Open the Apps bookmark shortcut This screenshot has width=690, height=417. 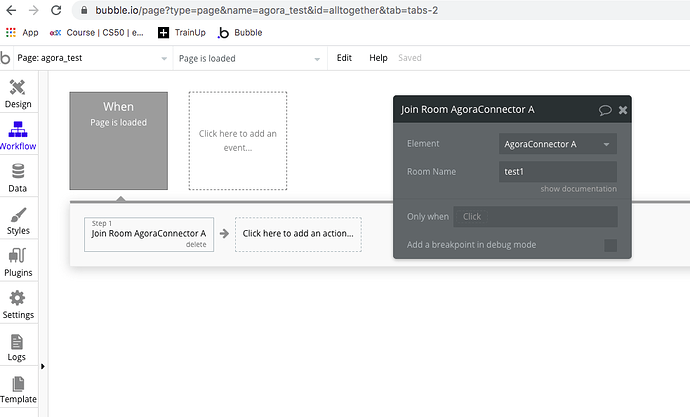22,33
